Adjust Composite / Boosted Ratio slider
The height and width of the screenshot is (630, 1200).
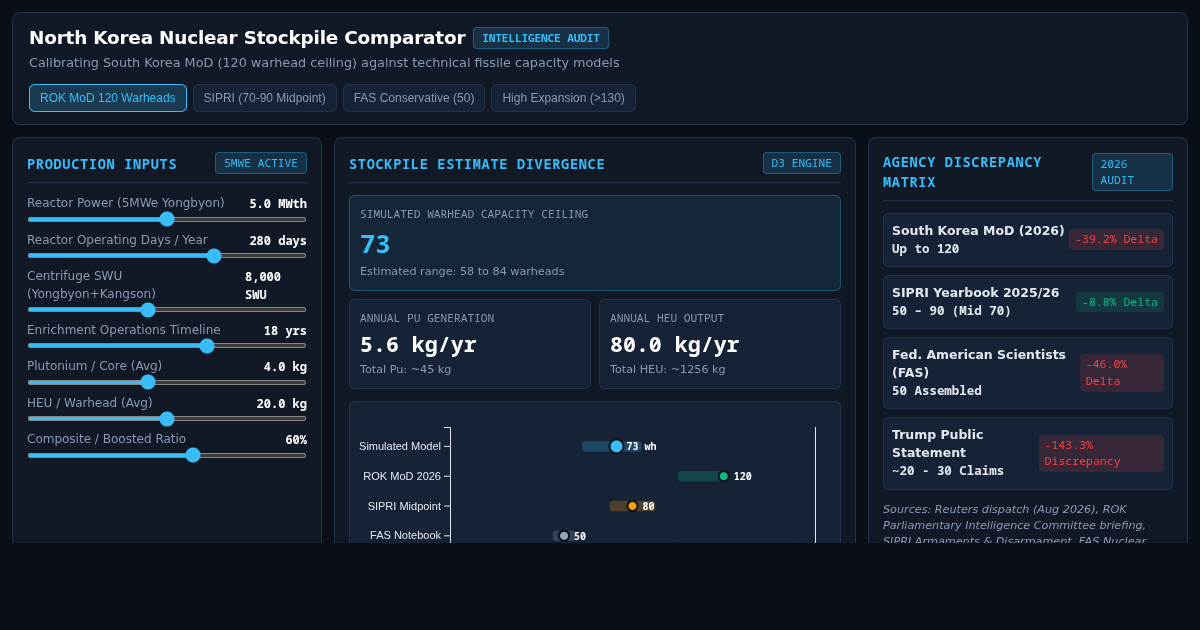click(x=167, y=455)
